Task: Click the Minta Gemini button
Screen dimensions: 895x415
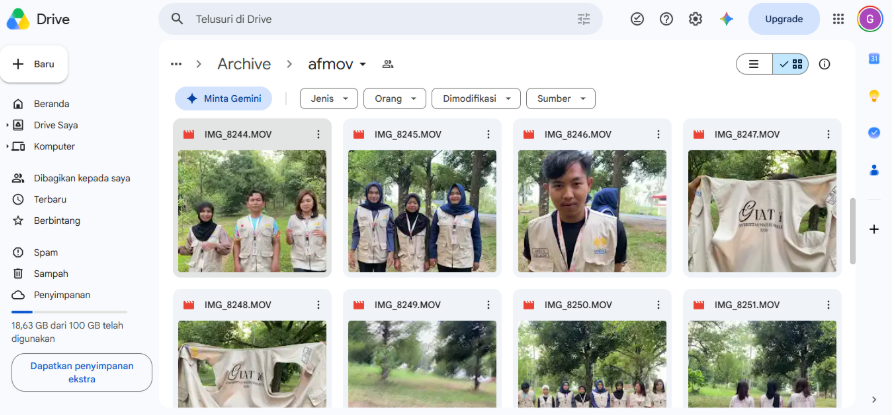Action: 223,99
